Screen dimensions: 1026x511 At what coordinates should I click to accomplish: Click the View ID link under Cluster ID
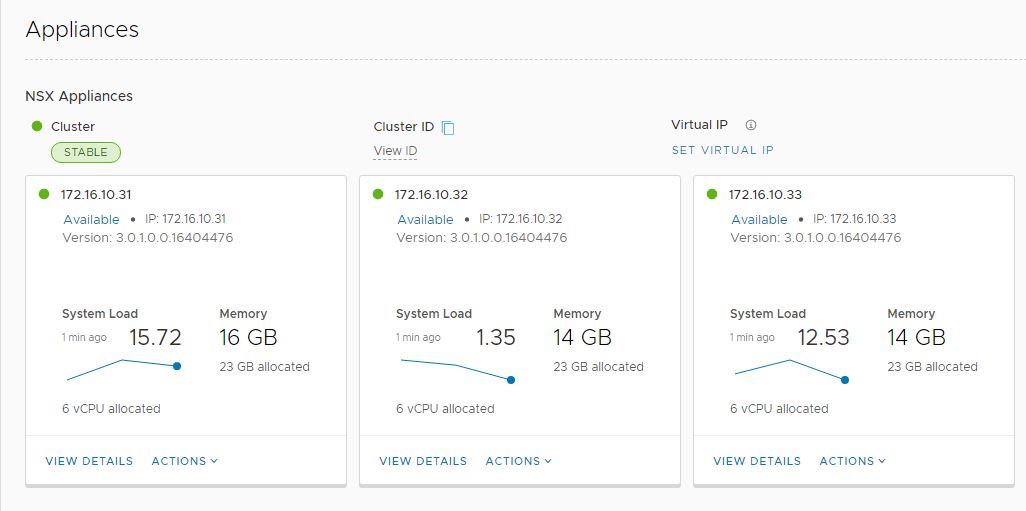(395, 151)
